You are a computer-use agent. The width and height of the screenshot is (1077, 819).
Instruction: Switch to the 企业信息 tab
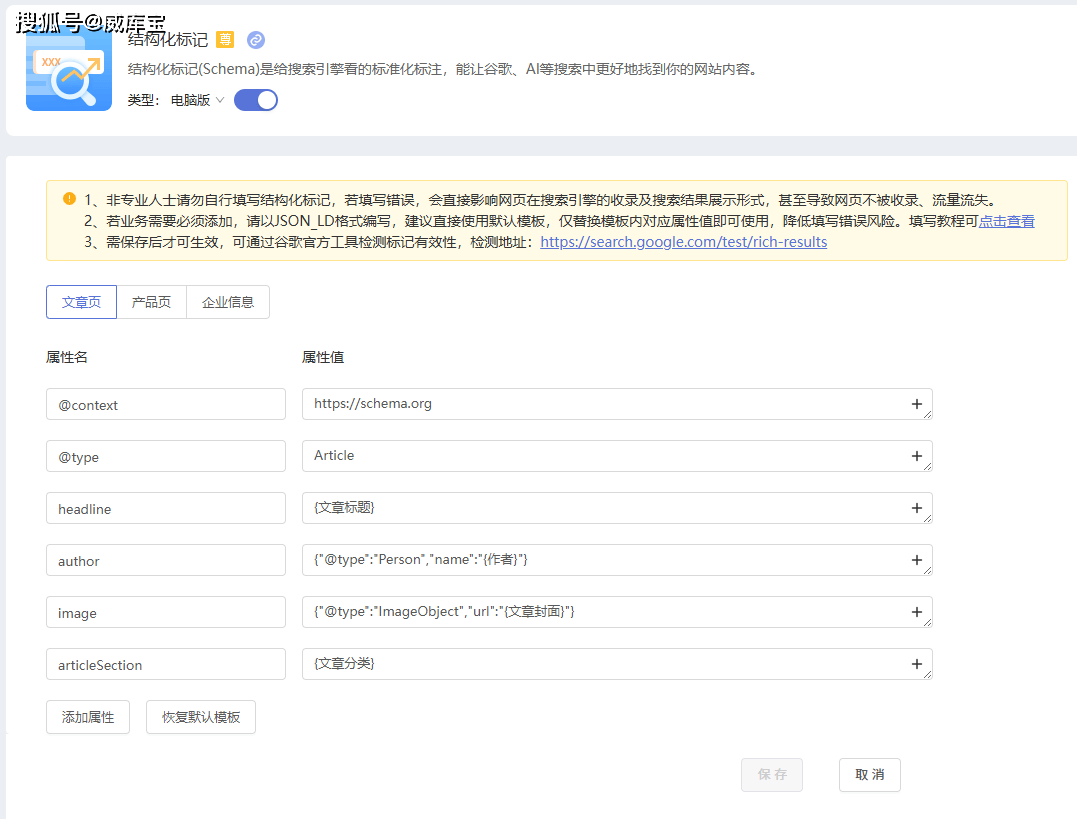pyautogui.click(x=228, y=302)
